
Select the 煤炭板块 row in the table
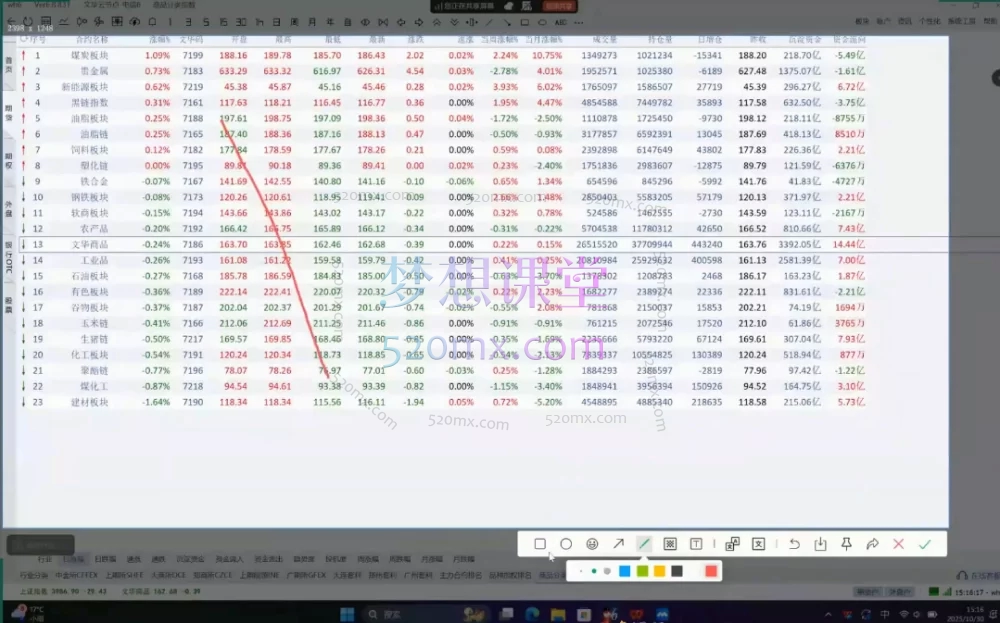[97, 56]
